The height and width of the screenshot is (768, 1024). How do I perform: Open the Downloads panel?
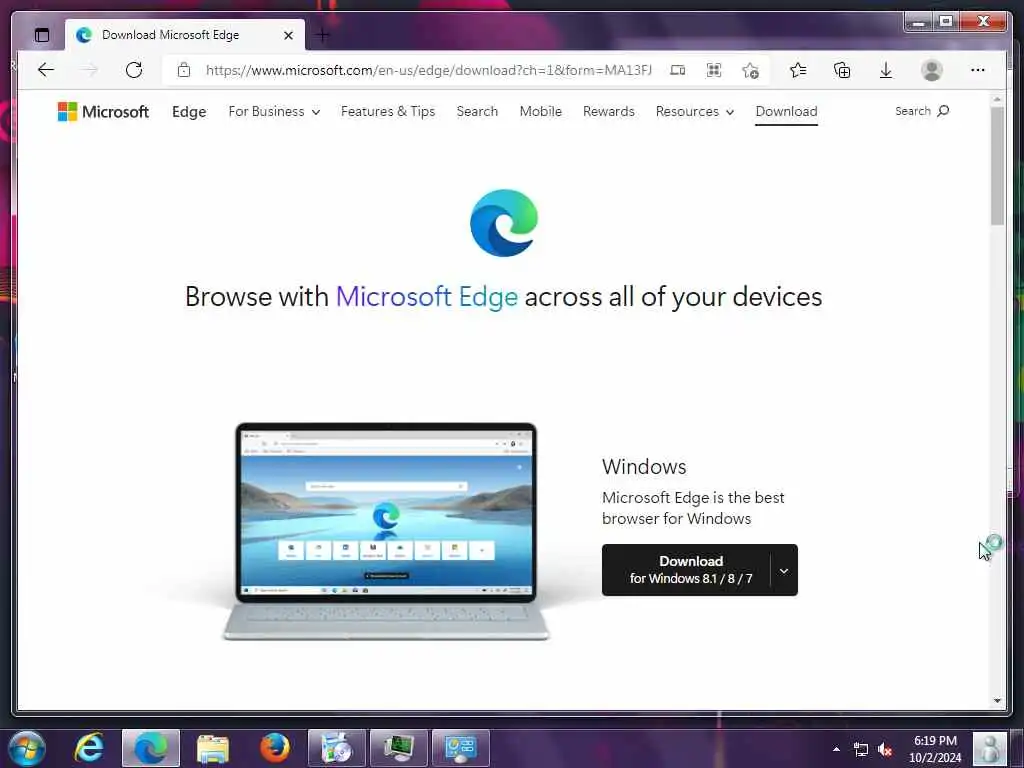(886, 70)
